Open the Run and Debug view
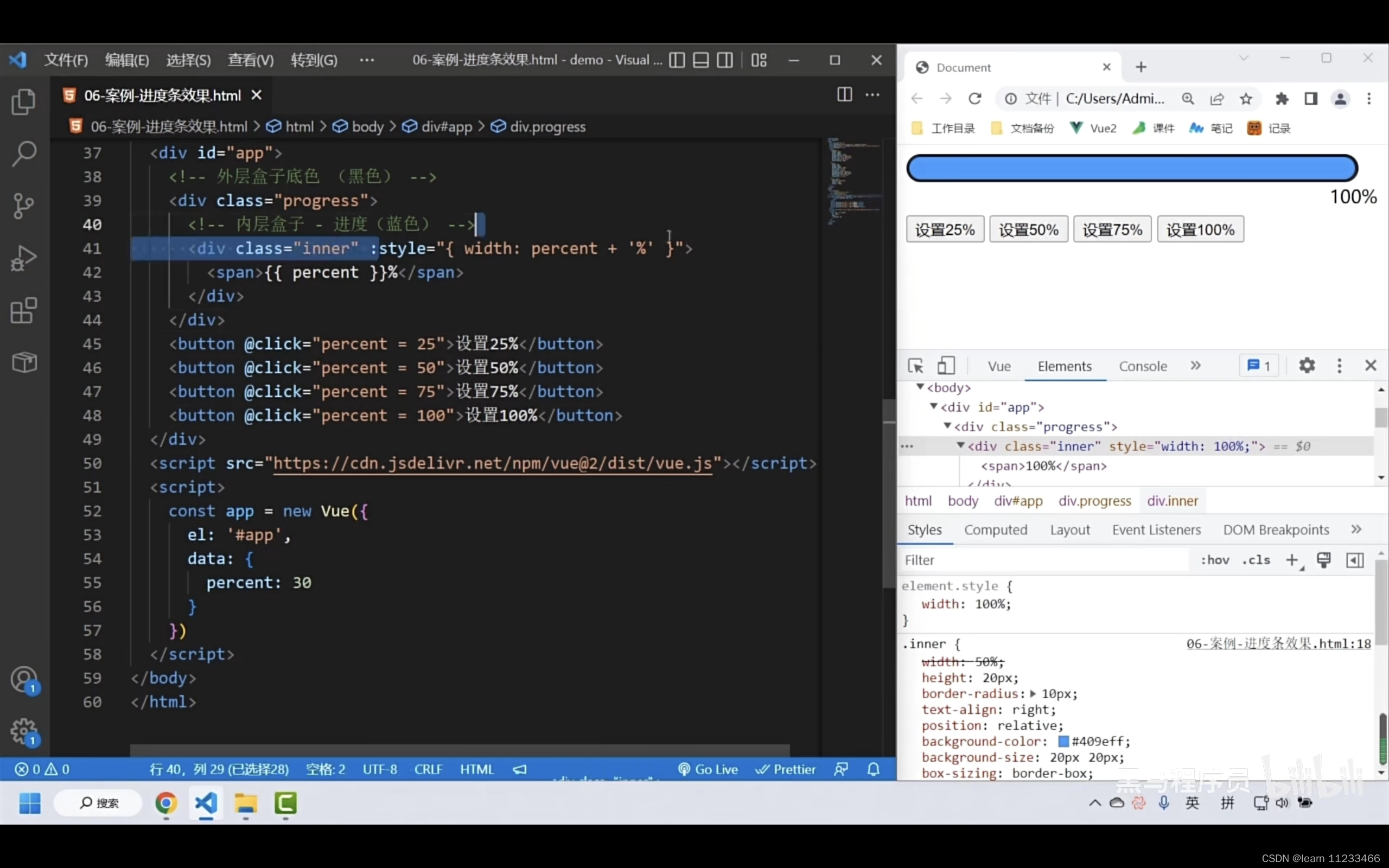 (x=23, y=258)
